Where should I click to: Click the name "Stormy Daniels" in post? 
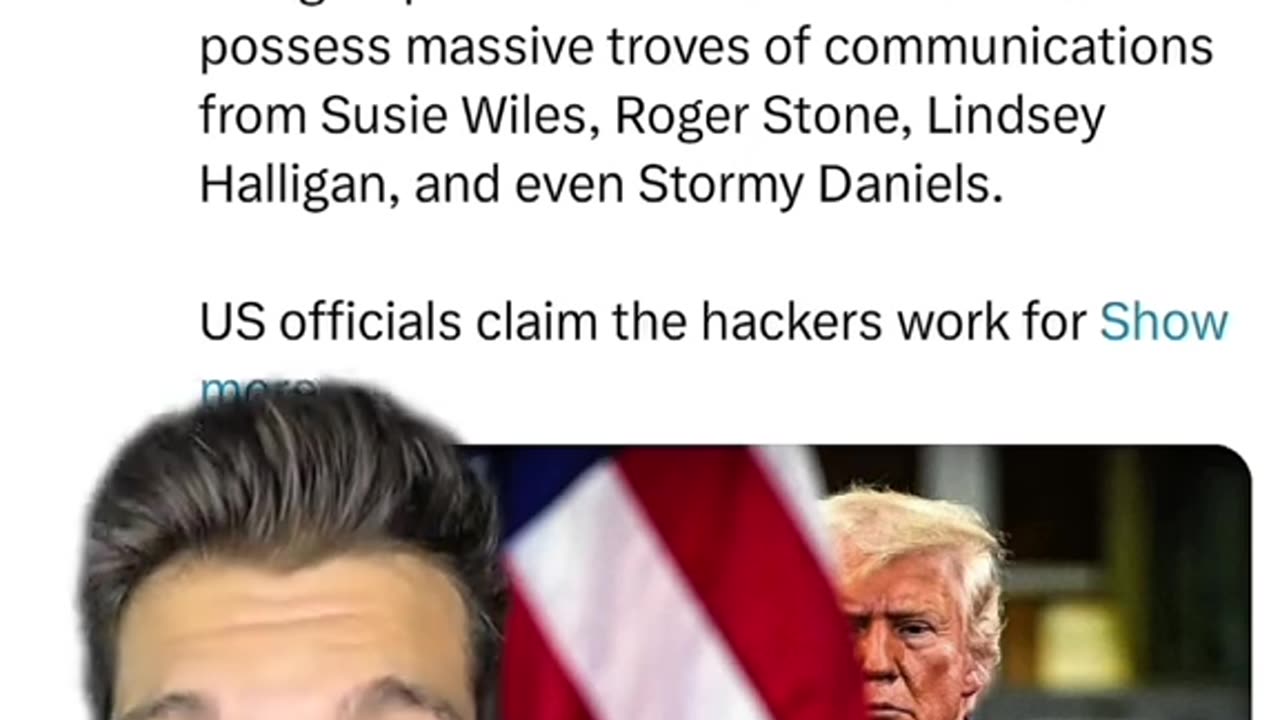tap(820, 184)
